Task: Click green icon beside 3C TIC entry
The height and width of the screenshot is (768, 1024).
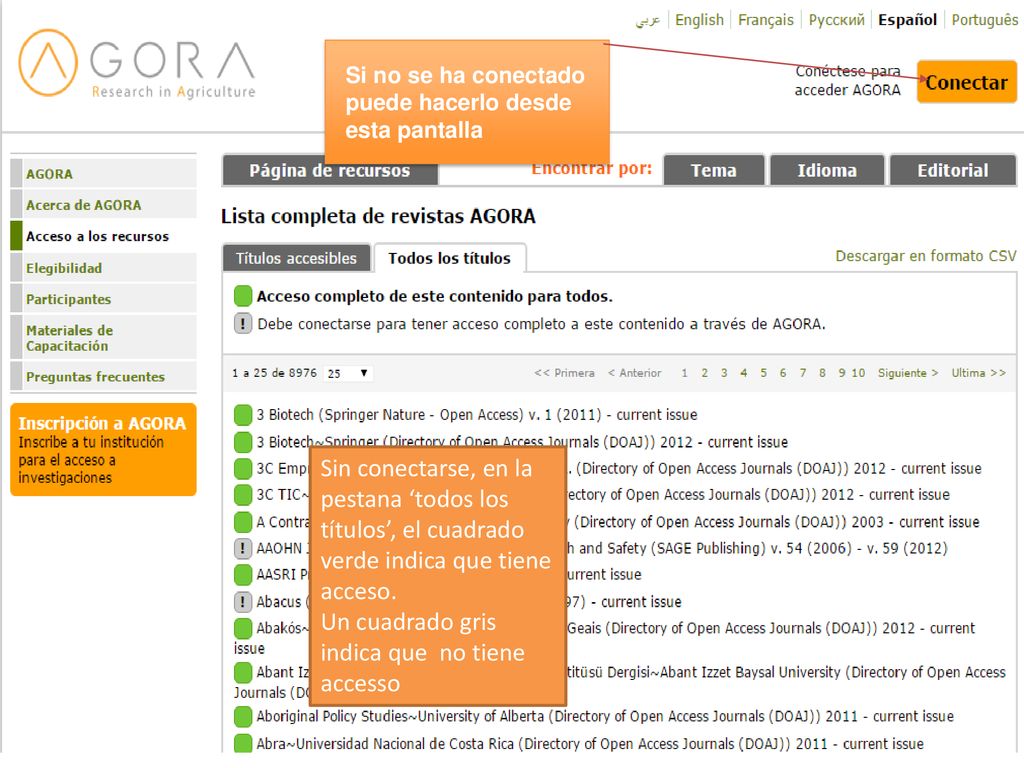Action: click(243, 494)
